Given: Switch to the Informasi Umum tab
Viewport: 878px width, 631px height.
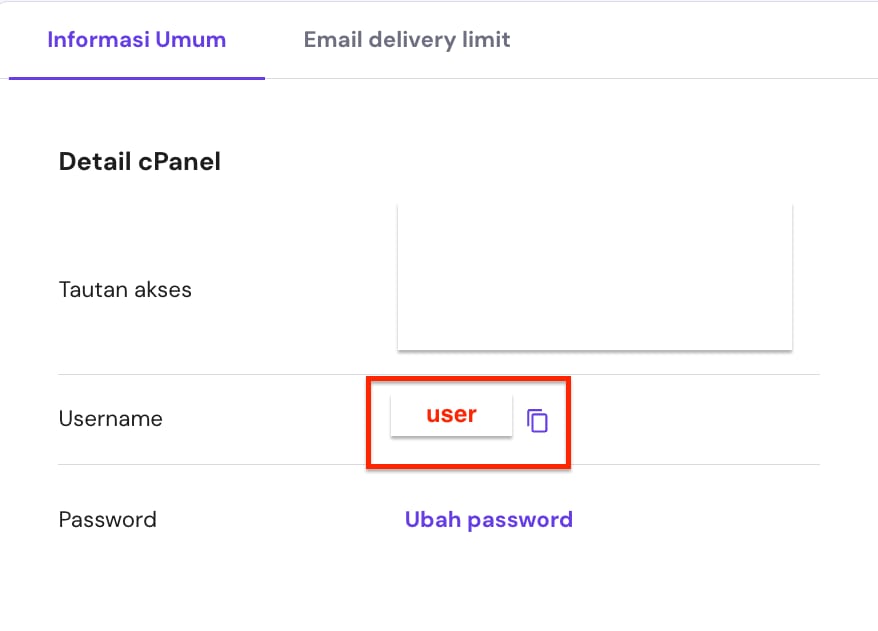Looking at the screenshot, I should (x=137, y=40).
